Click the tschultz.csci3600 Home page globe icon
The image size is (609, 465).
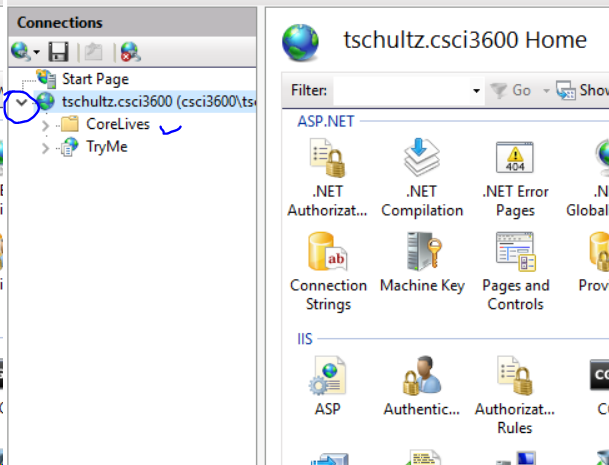[x=301, y=42]
